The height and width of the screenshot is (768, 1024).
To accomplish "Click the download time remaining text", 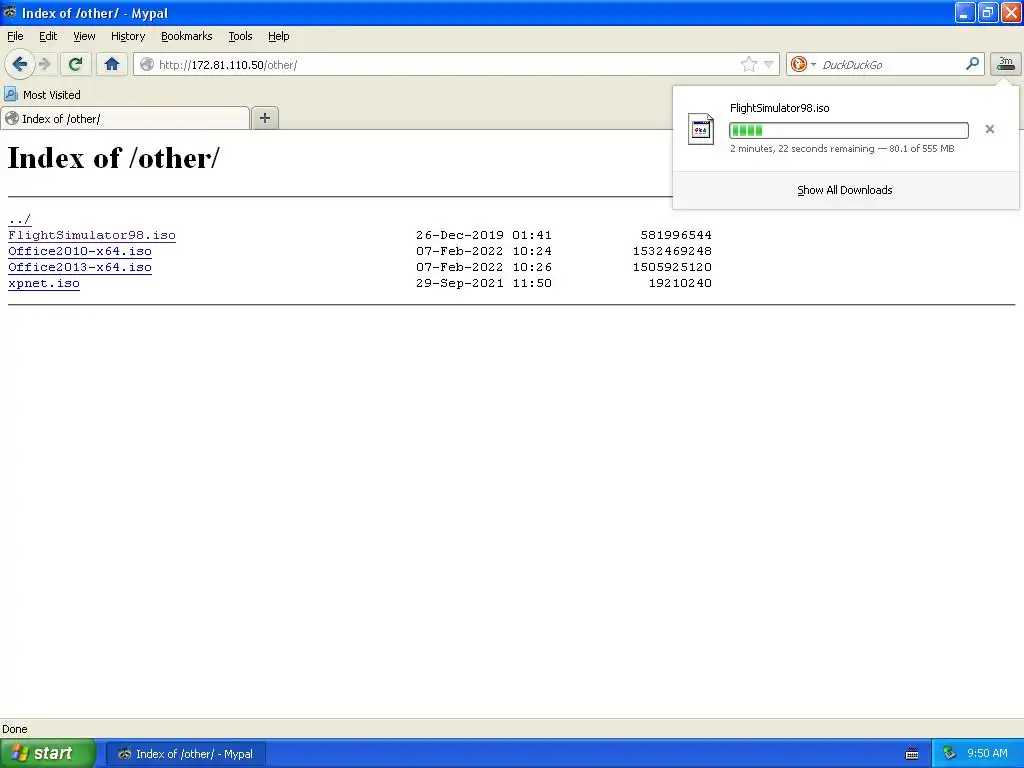I will (802, 149).
